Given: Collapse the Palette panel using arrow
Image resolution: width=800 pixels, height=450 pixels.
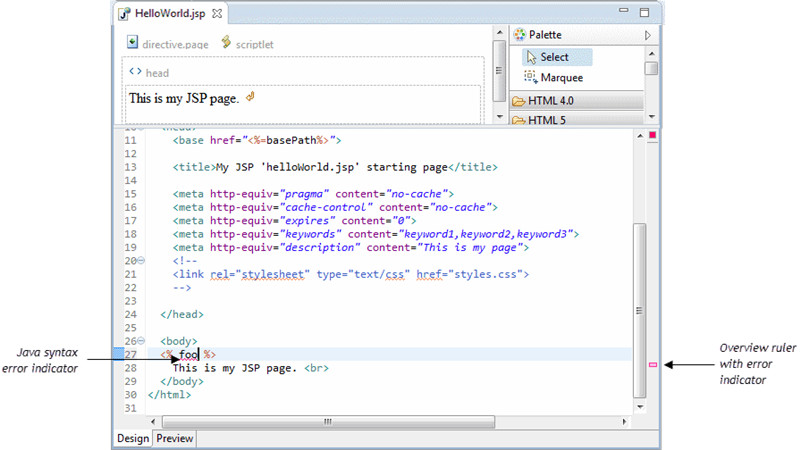Looking at the screenshot, I should (647, 34).
